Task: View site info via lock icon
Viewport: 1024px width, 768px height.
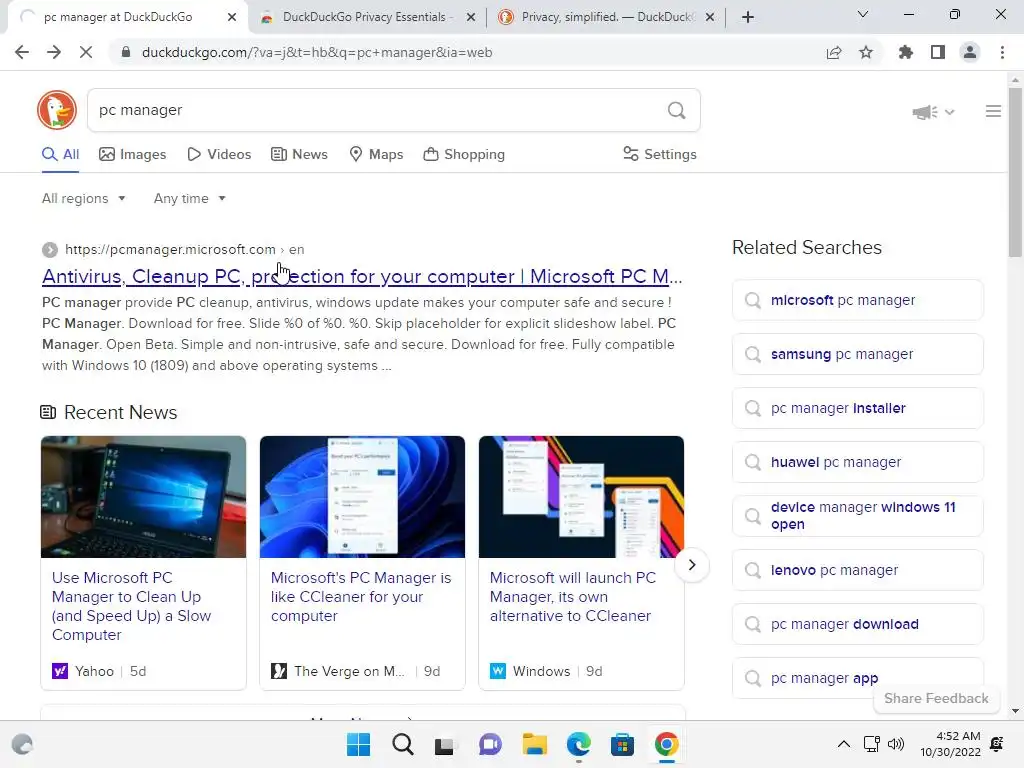Action: point(126,52)
